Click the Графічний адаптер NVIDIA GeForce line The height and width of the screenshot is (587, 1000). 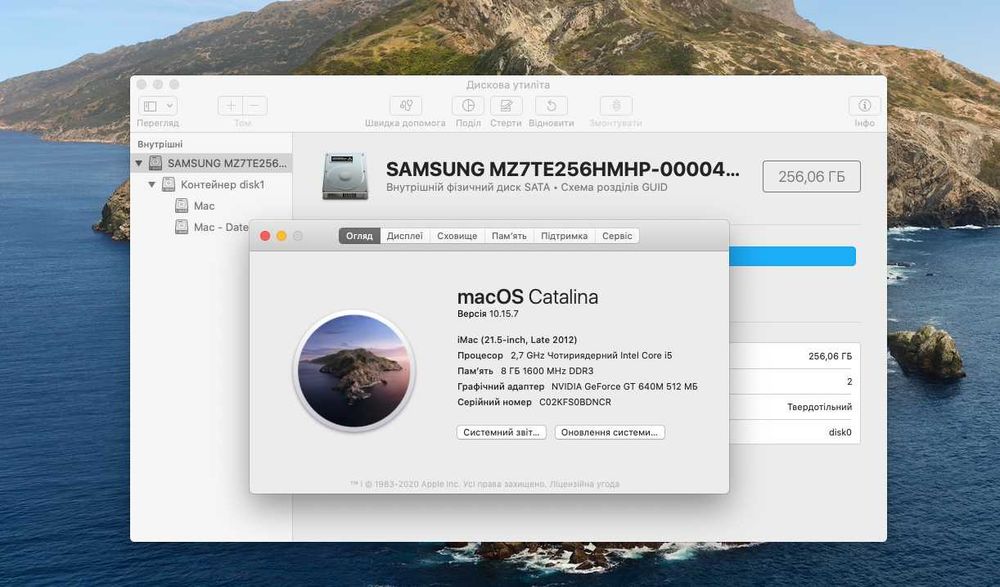pos(577,387)
